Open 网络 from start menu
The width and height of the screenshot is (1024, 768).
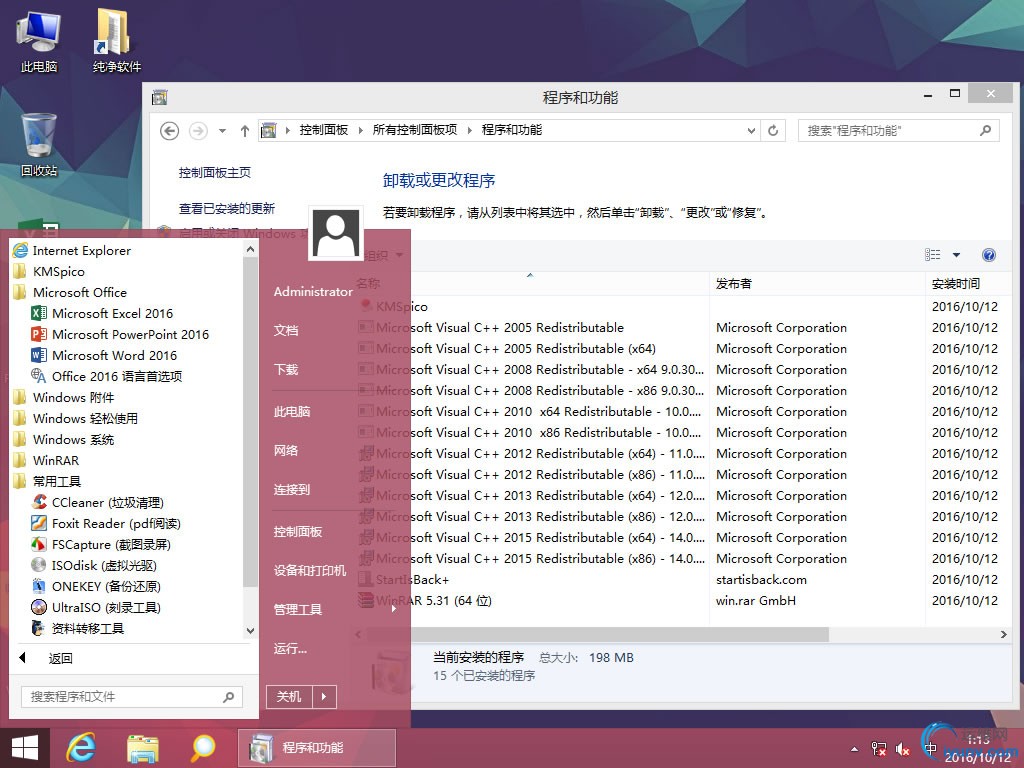point(286,451)
